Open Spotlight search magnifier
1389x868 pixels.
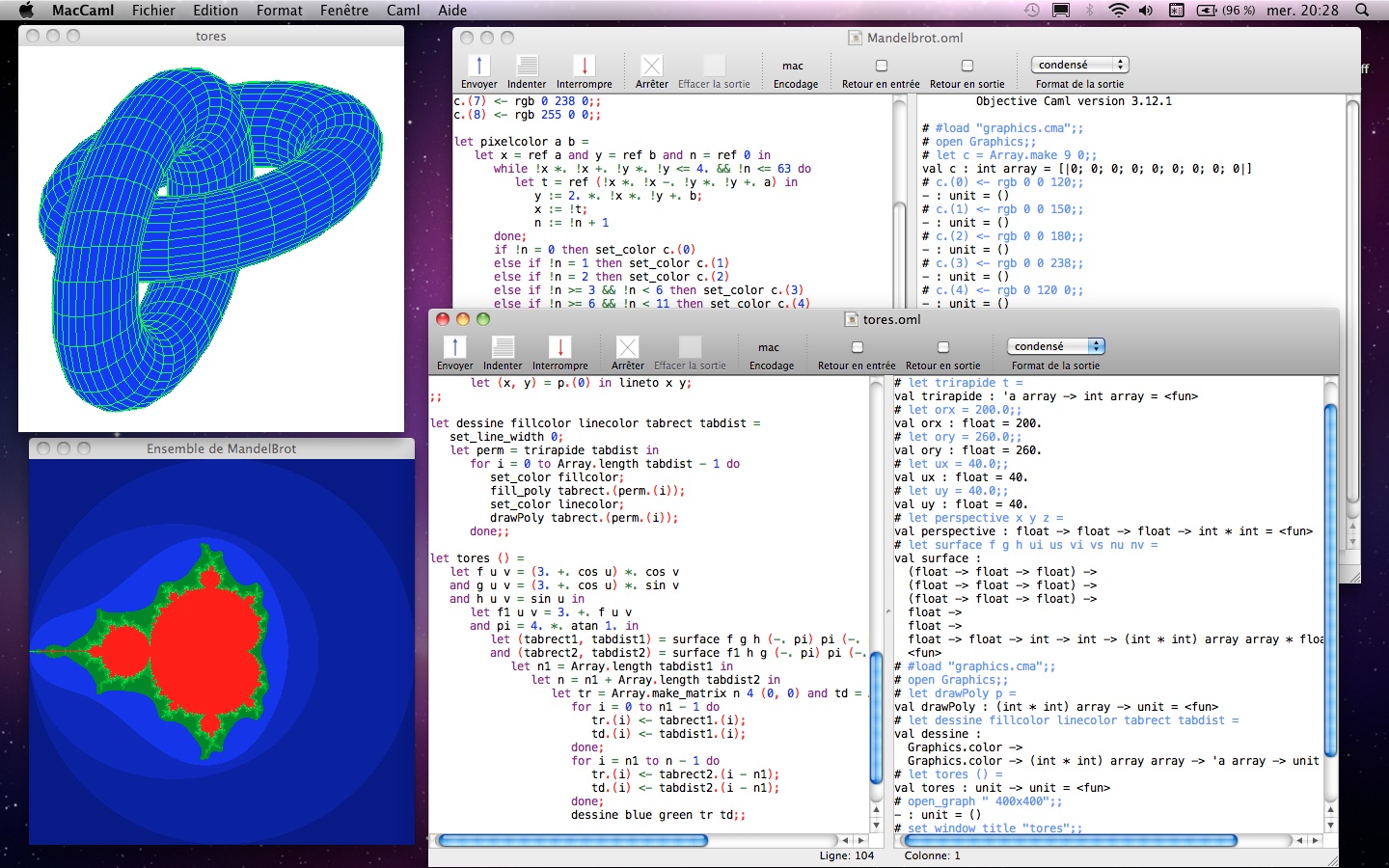pos(1362,11)
